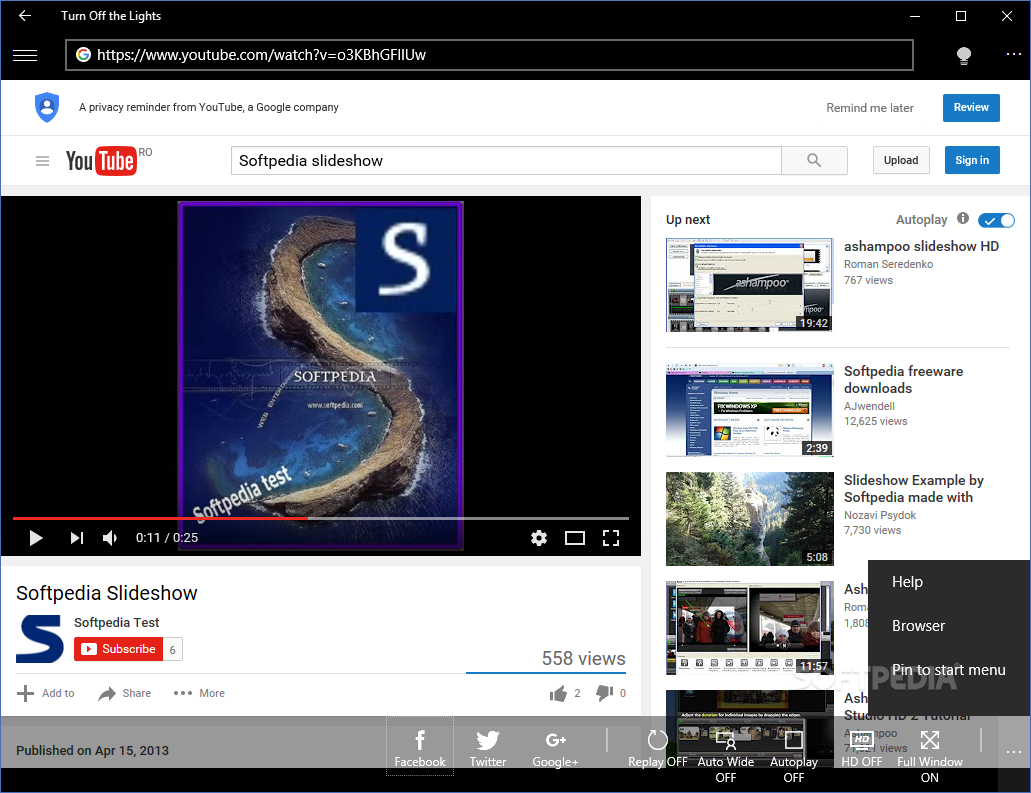This screenshot has width=1031, height=793.
Task: Skip to next video
Action: tap(77, 539)
